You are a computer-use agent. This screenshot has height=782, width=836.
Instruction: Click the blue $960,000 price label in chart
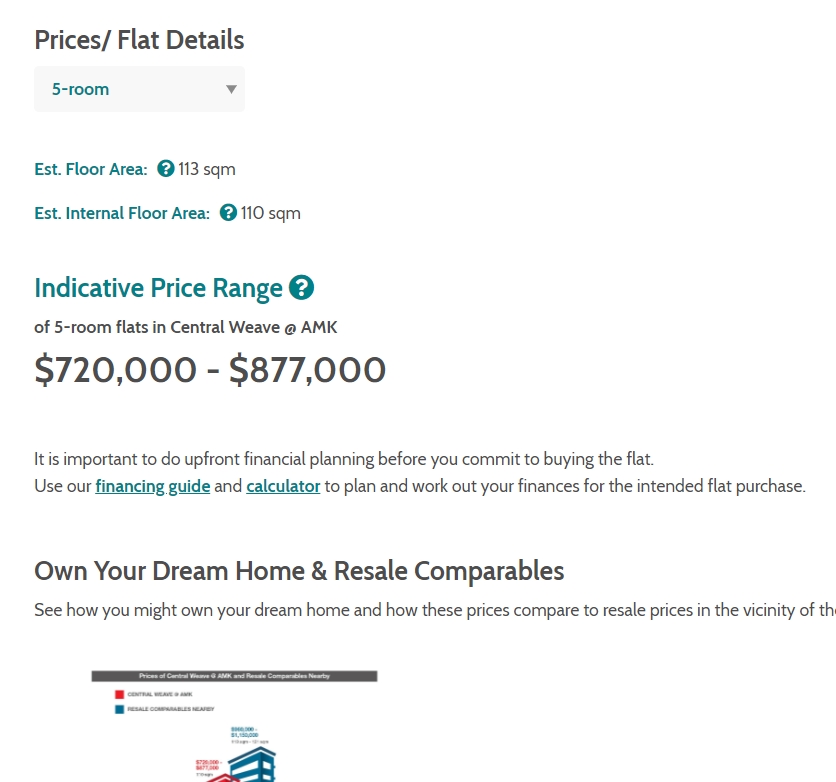pos(246,731)
